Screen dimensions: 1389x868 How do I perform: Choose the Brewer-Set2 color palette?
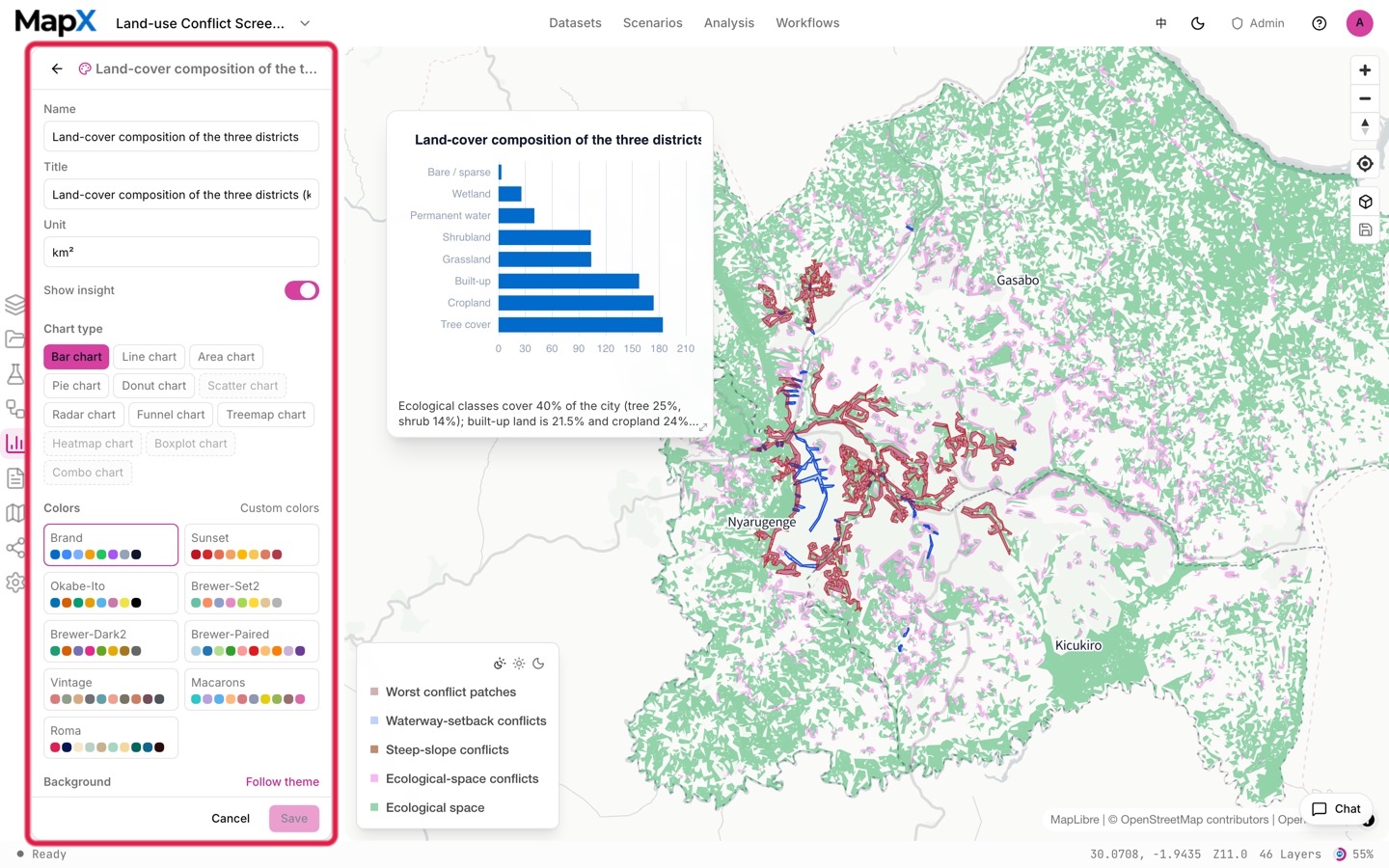(x=252, y=593)
